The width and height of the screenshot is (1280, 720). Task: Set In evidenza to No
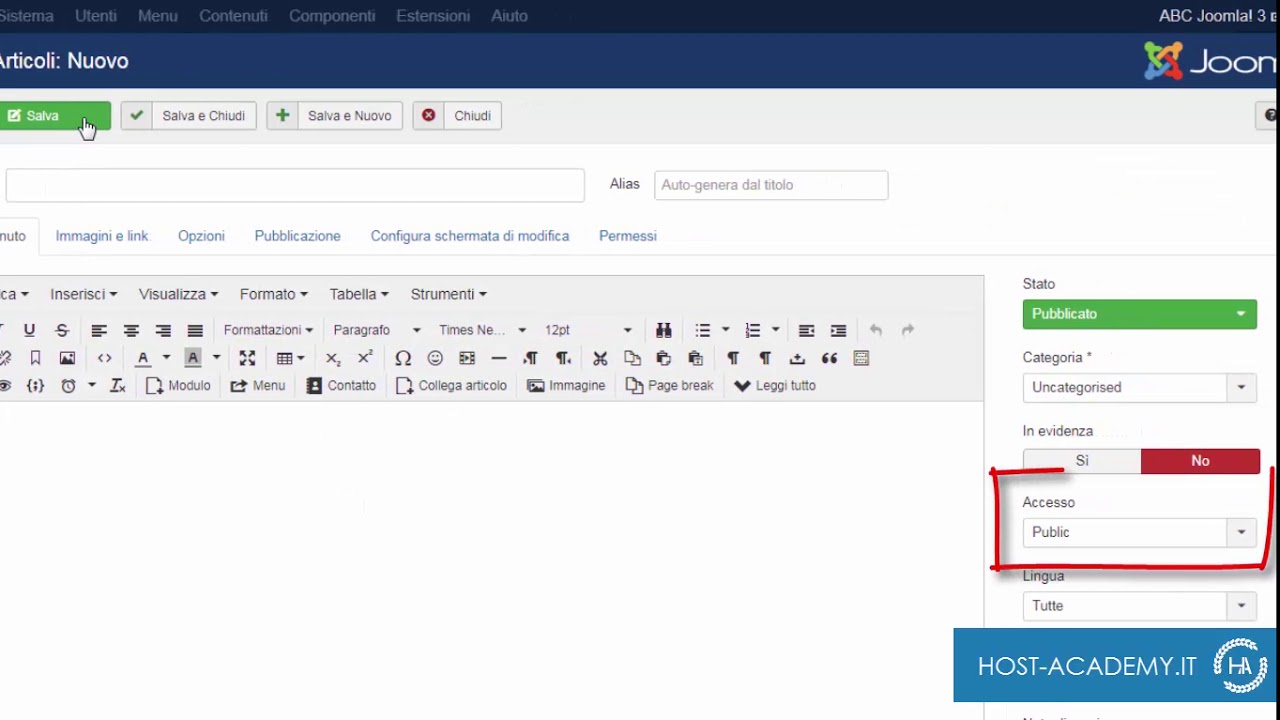pyautogui.click(x=1200, y=461)
